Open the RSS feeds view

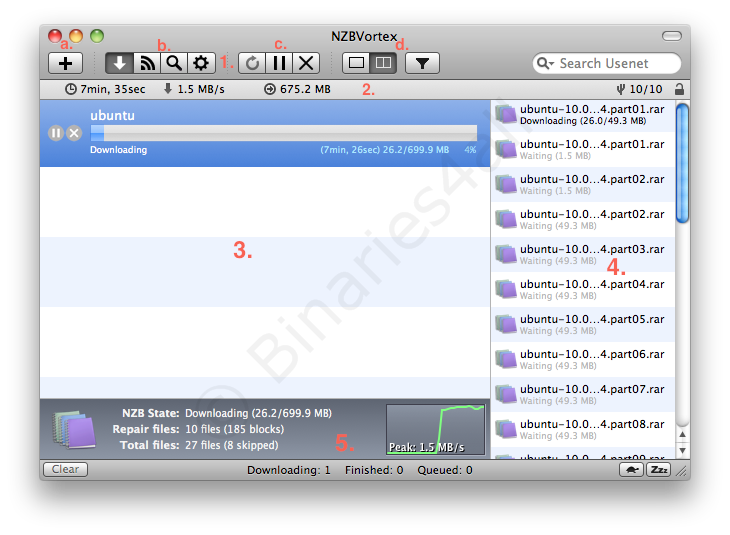tap(147, 63)
